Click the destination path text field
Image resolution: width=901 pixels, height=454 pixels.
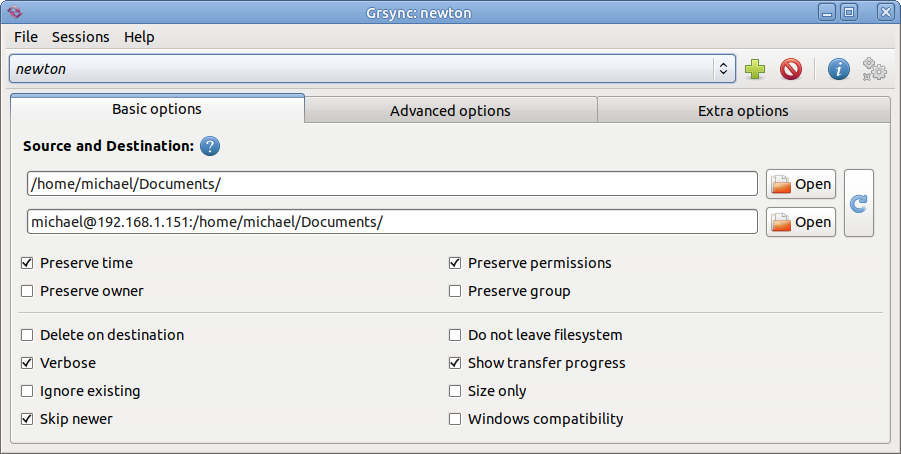click(392, 222)
